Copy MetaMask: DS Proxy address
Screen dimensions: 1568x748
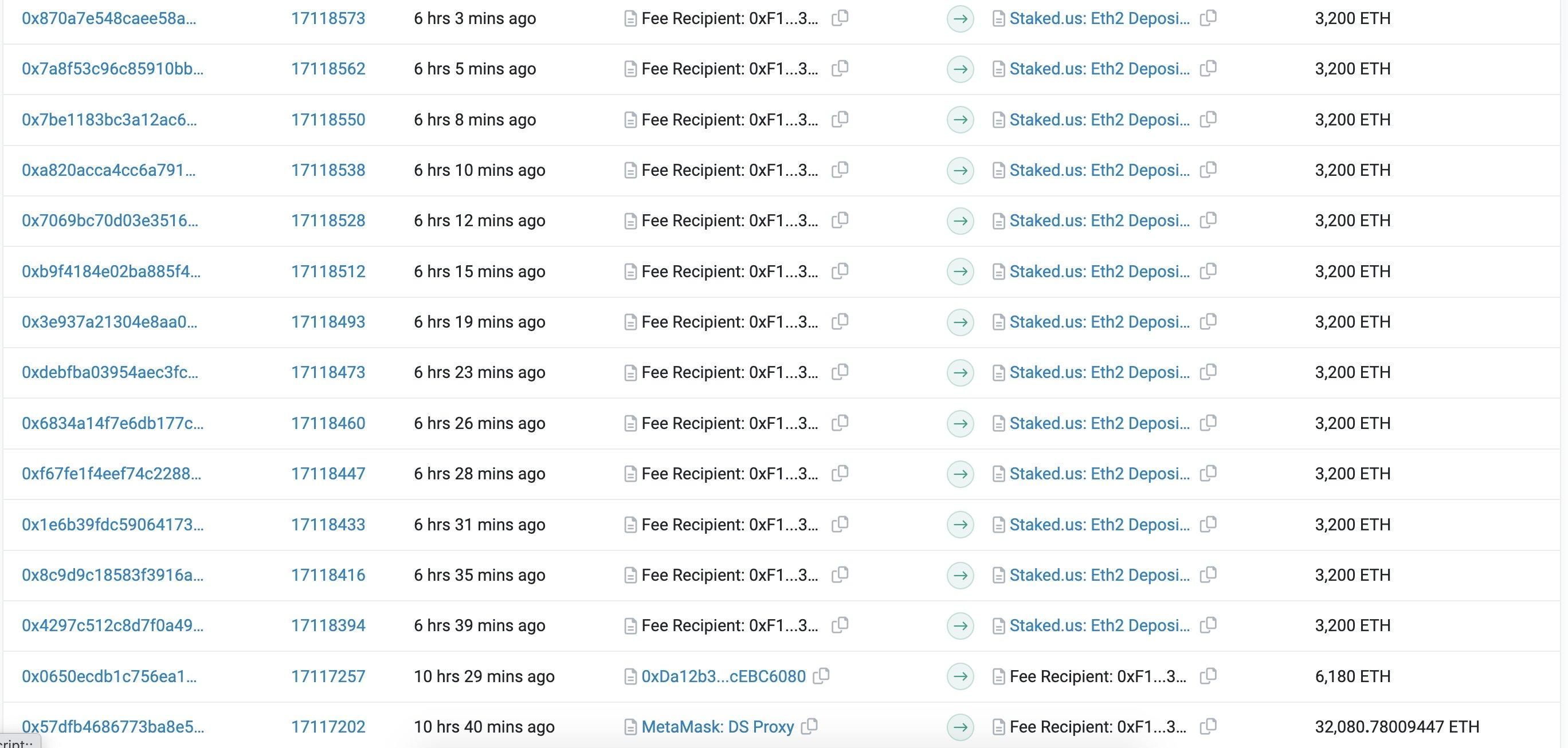(809, 726)
